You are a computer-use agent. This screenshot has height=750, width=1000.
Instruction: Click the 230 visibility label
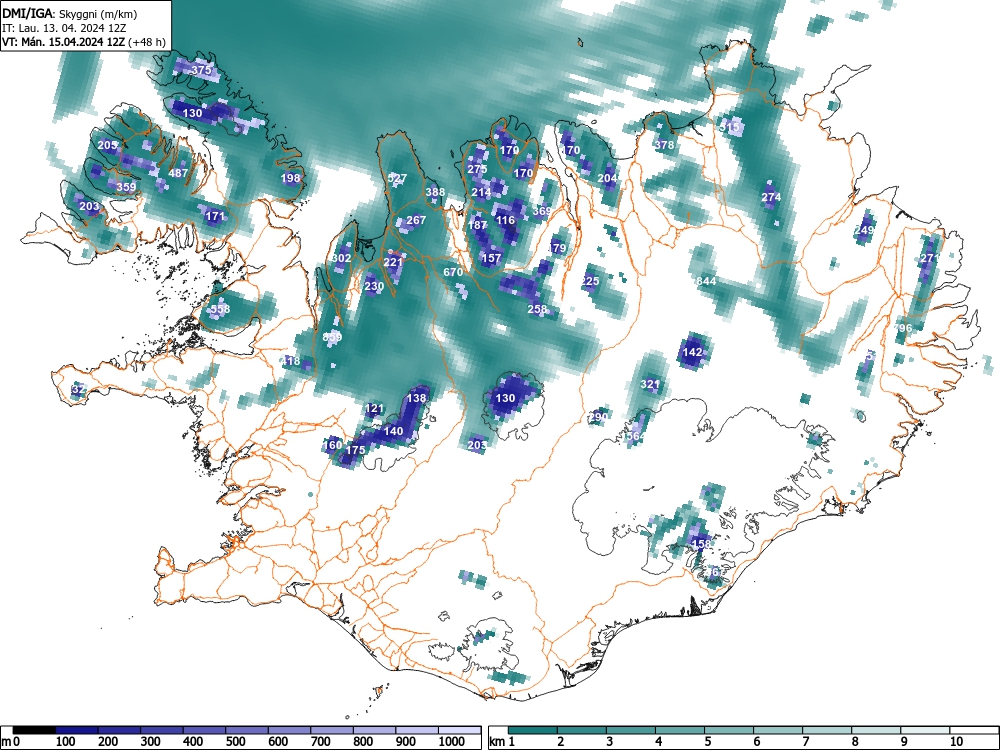point(374,286)
